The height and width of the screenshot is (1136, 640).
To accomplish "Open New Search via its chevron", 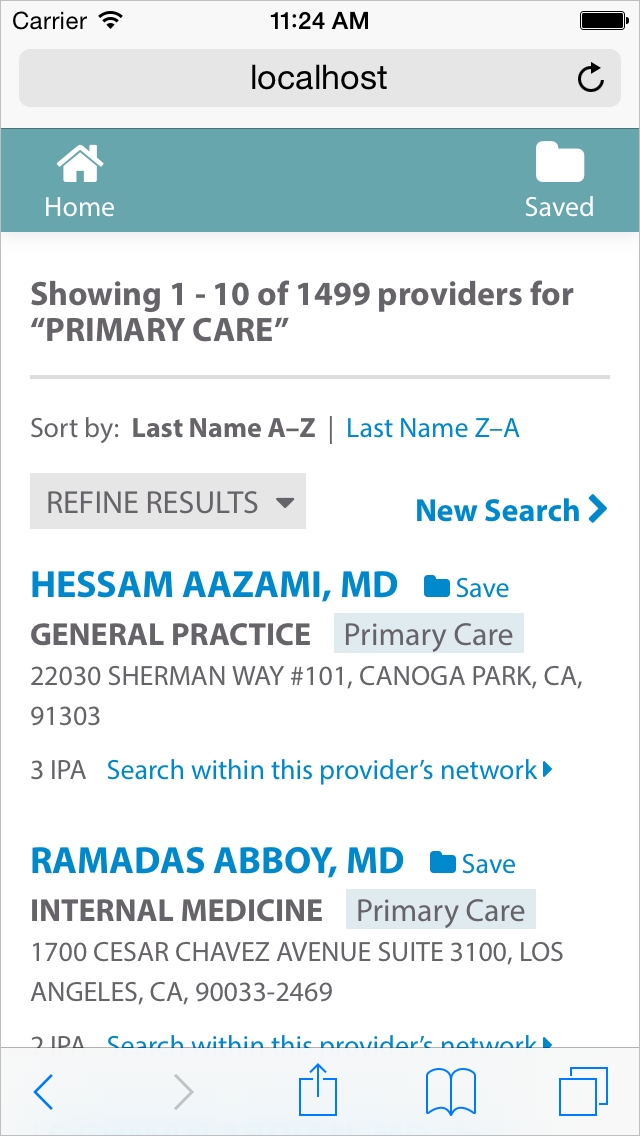I will 597,509.
